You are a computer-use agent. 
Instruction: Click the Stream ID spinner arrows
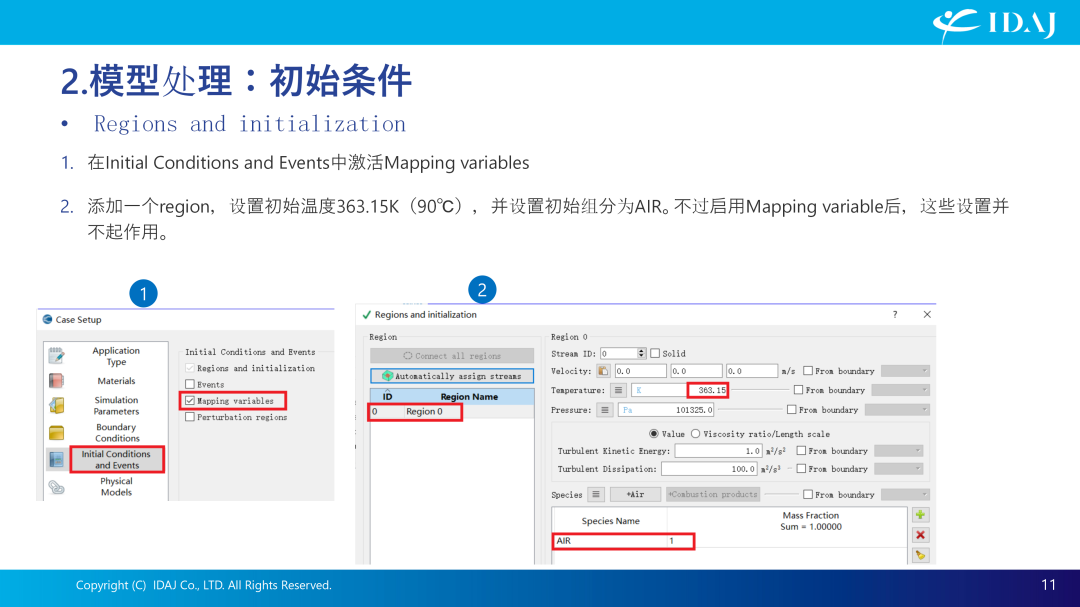(x=641, y=353)
